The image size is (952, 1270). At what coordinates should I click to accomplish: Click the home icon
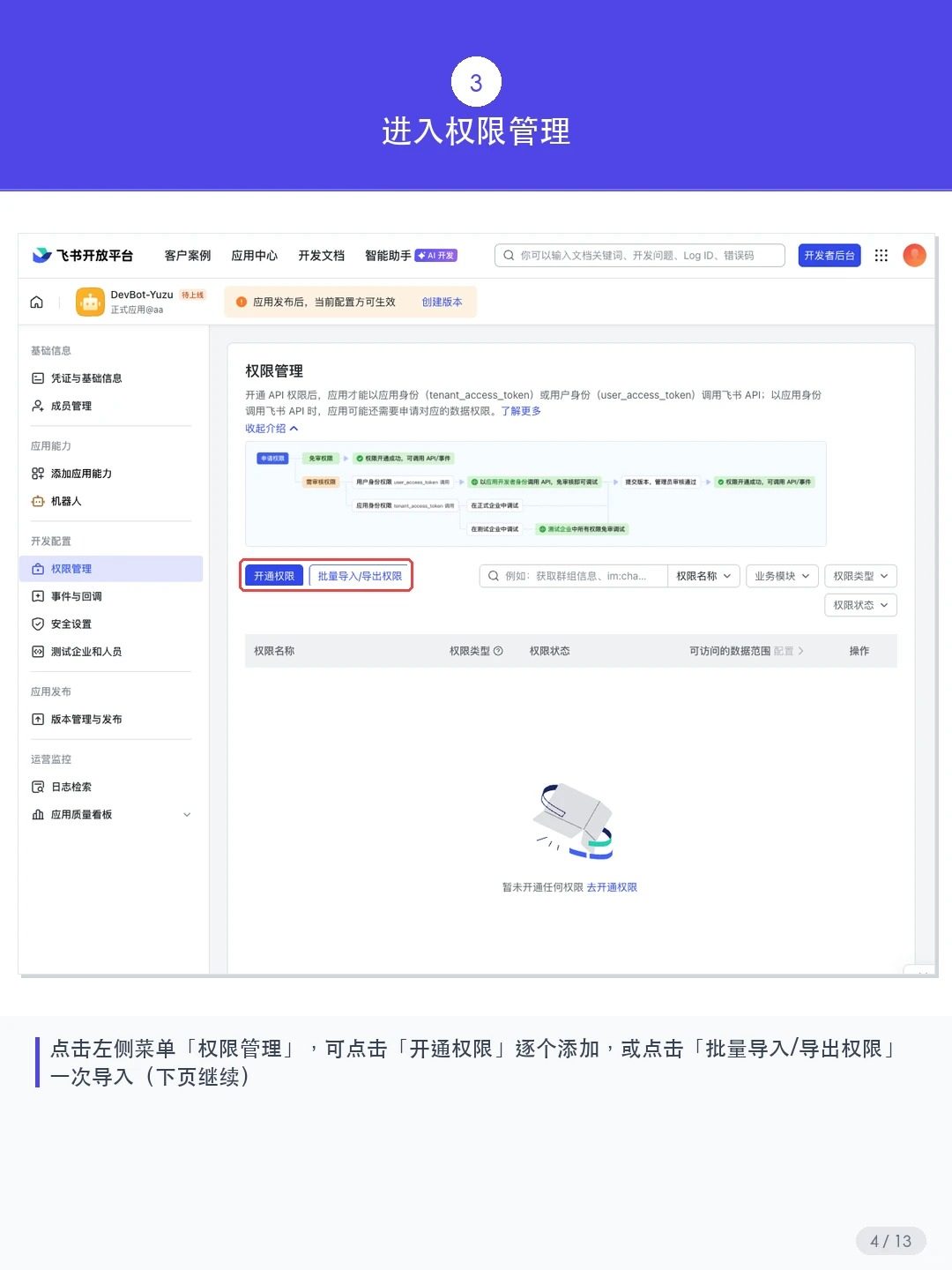click(37, 303)
